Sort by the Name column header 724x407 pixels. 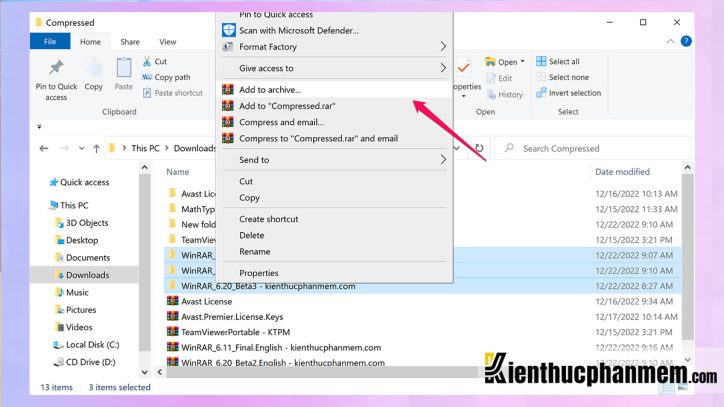click(178, 172)
